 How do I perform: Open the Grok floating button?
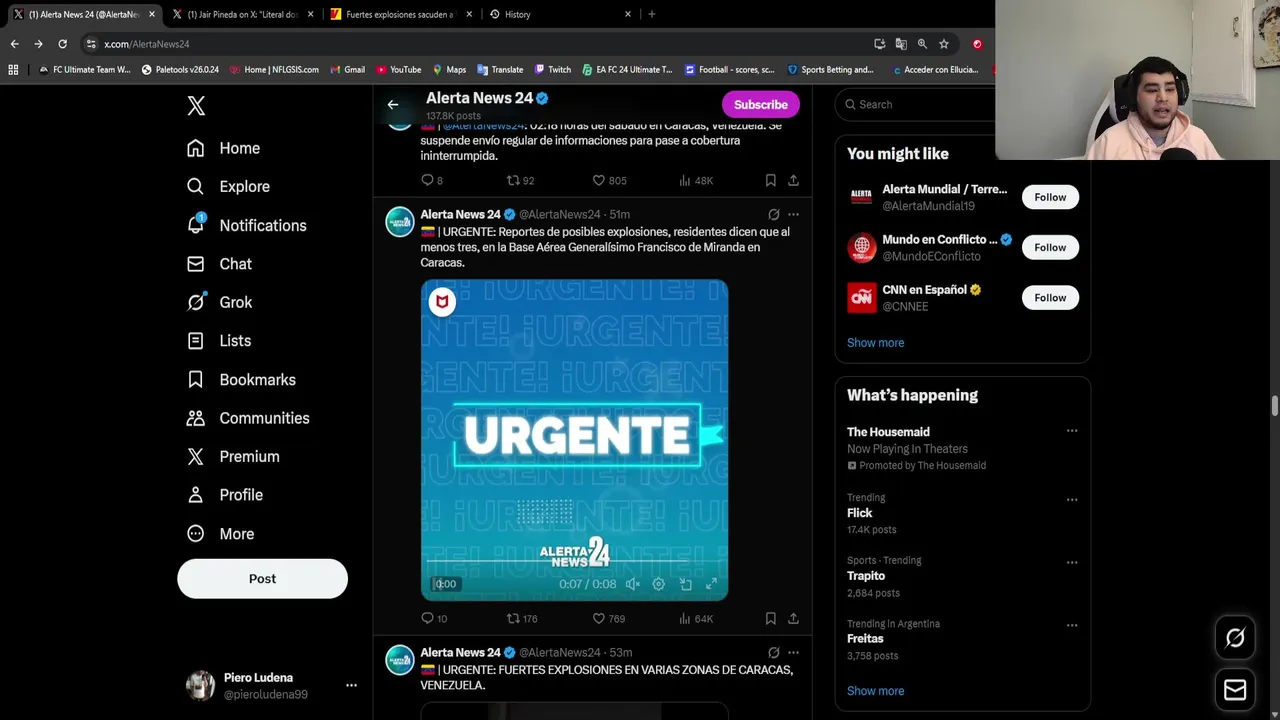[1235, 638]
